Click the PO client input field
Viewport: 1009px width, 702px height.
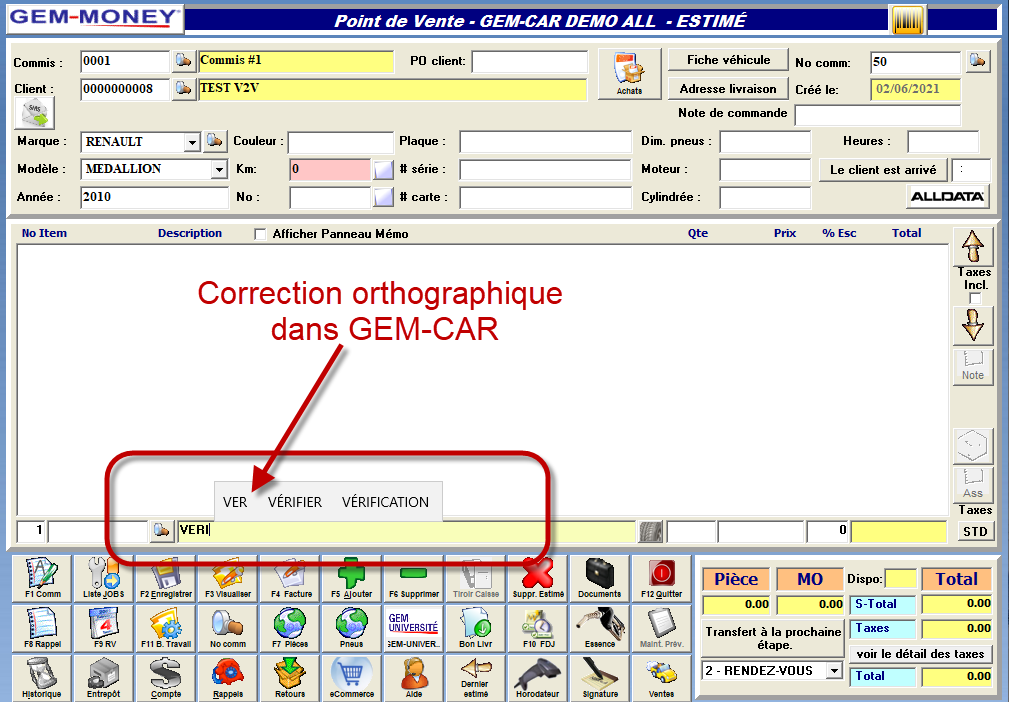[530, 62]
